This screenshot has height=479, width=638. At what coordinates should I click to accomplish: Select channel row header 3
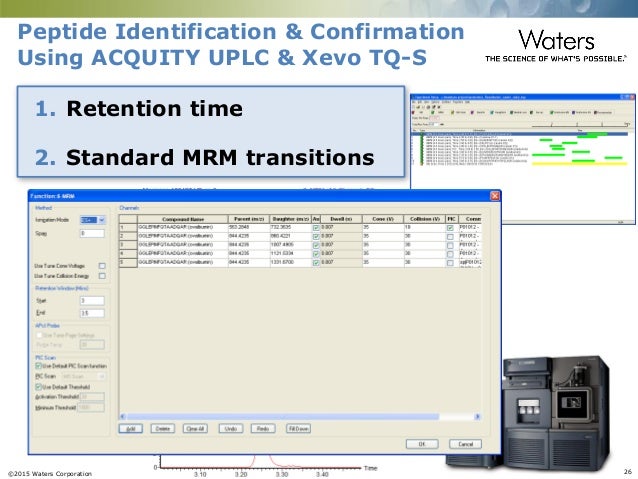pyautogui.click(x=128, y=245)
